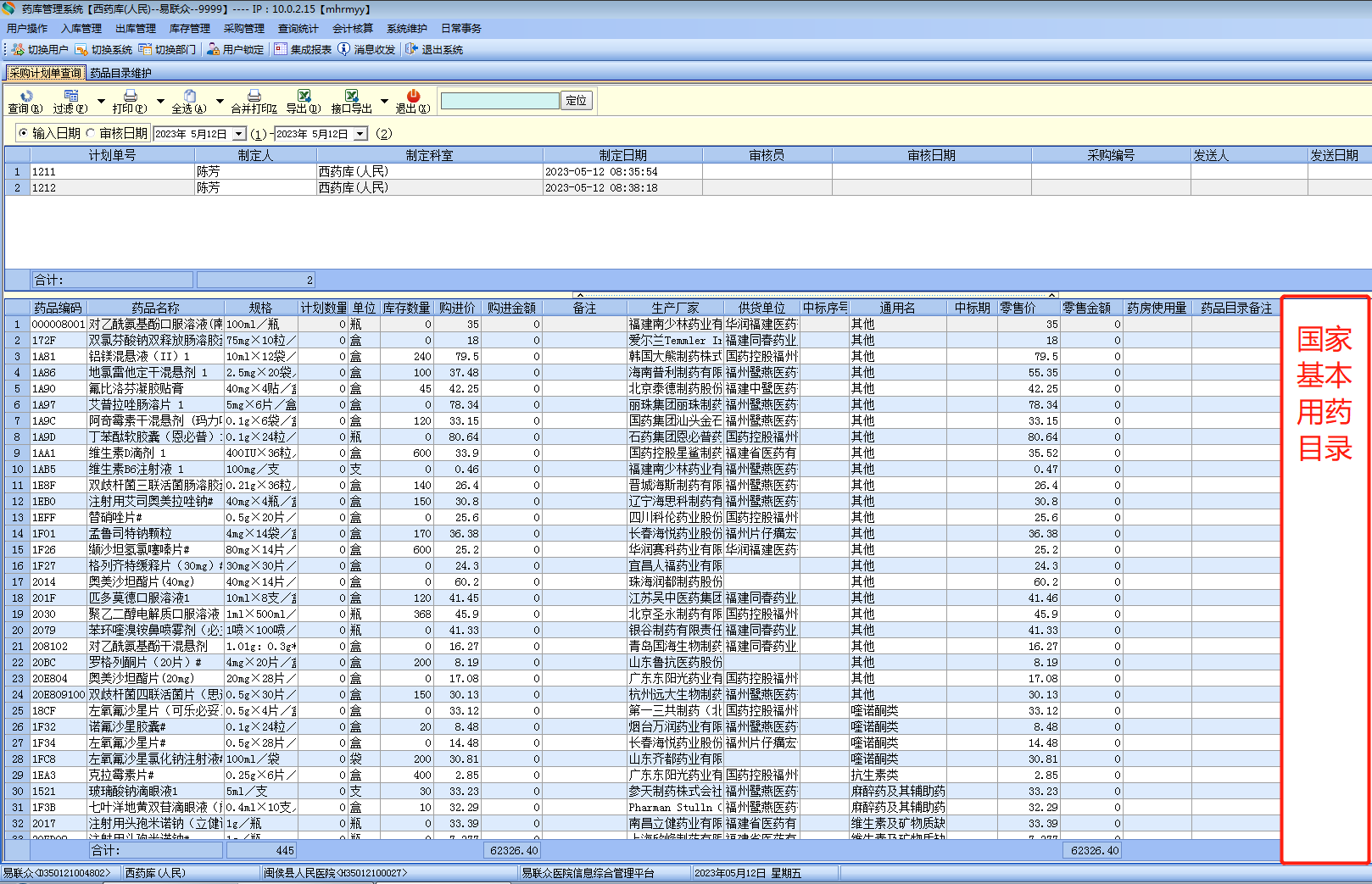This screenshot has width=1372, height=884.
Task: Click the locate search text field
Action: click(x=499, y=101)
